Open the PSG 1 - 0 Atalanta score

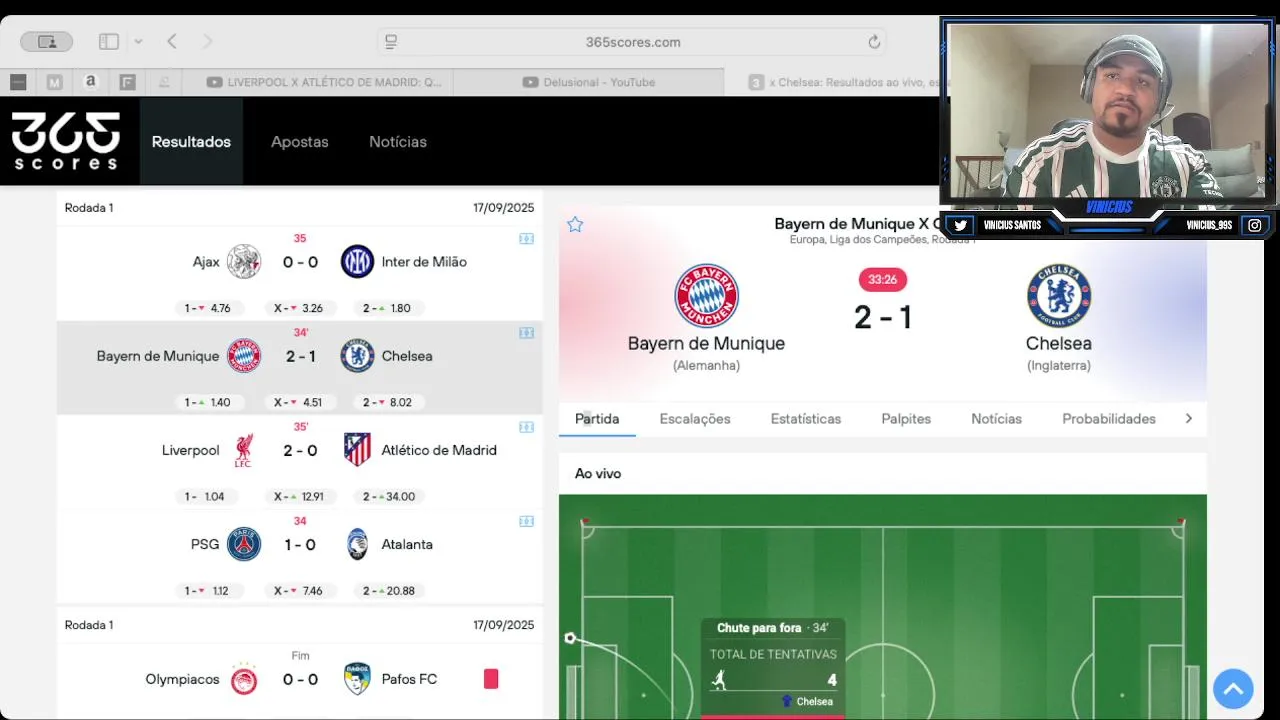pos(300,545)
